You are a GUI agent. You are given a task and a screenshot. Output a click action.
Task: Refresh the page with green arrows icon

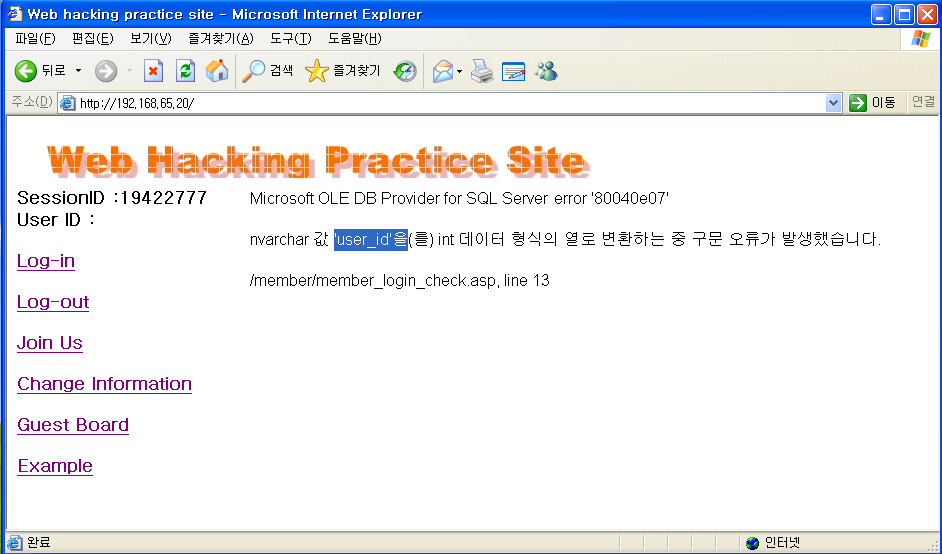pyautogui.click(x=185, y=71)
